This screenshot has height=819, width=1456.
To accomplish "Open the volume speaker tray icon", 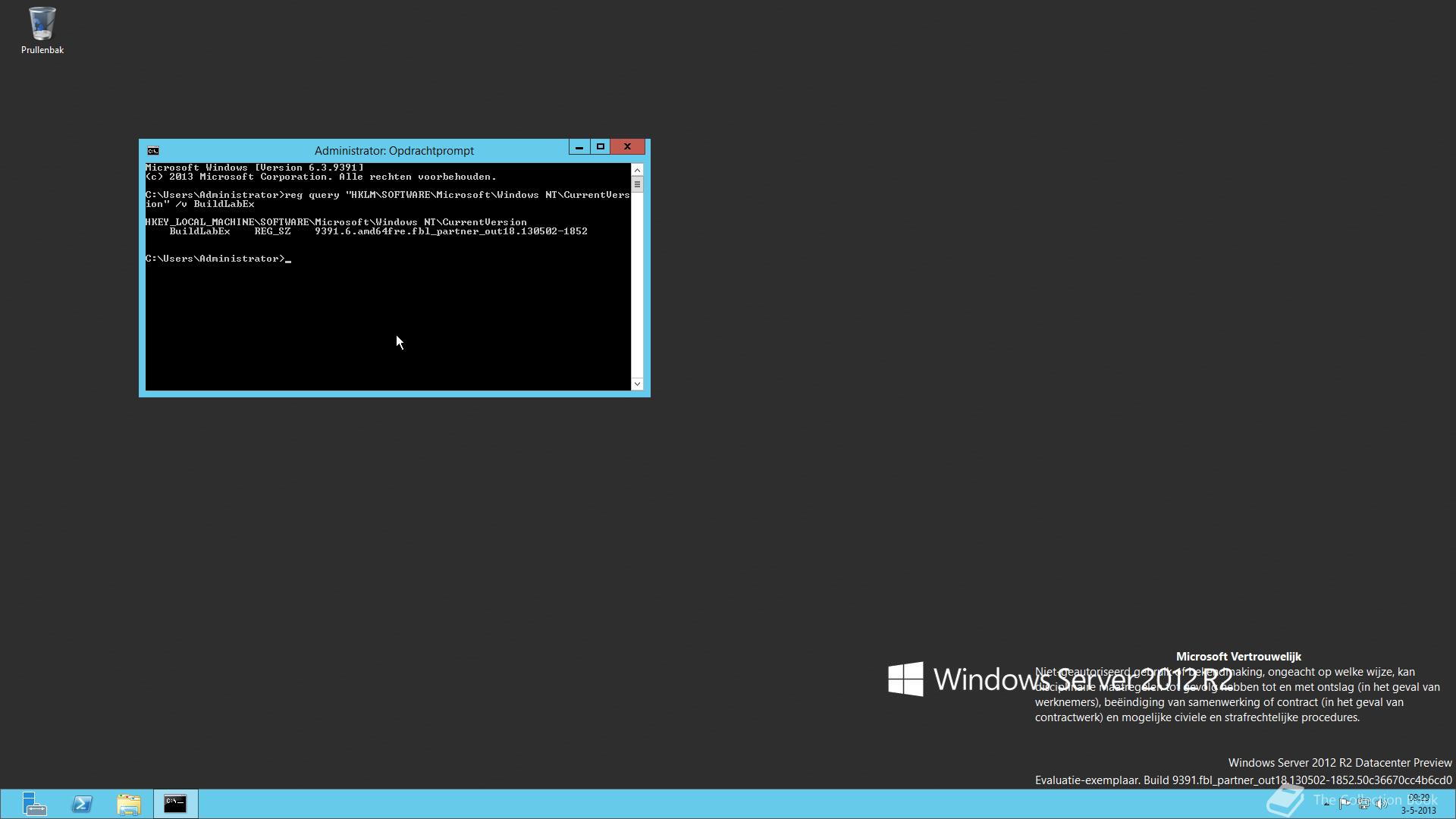I will pos(1382,804).
